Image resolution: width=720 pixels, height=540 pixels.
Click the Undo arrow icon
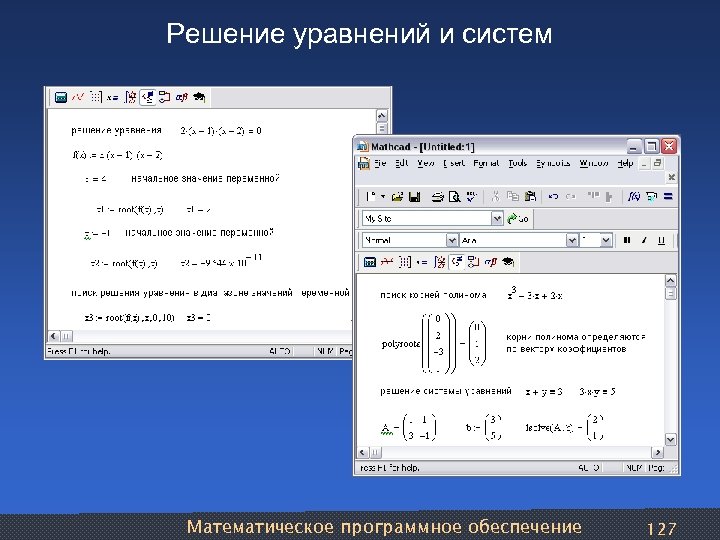tap(553, 197)
